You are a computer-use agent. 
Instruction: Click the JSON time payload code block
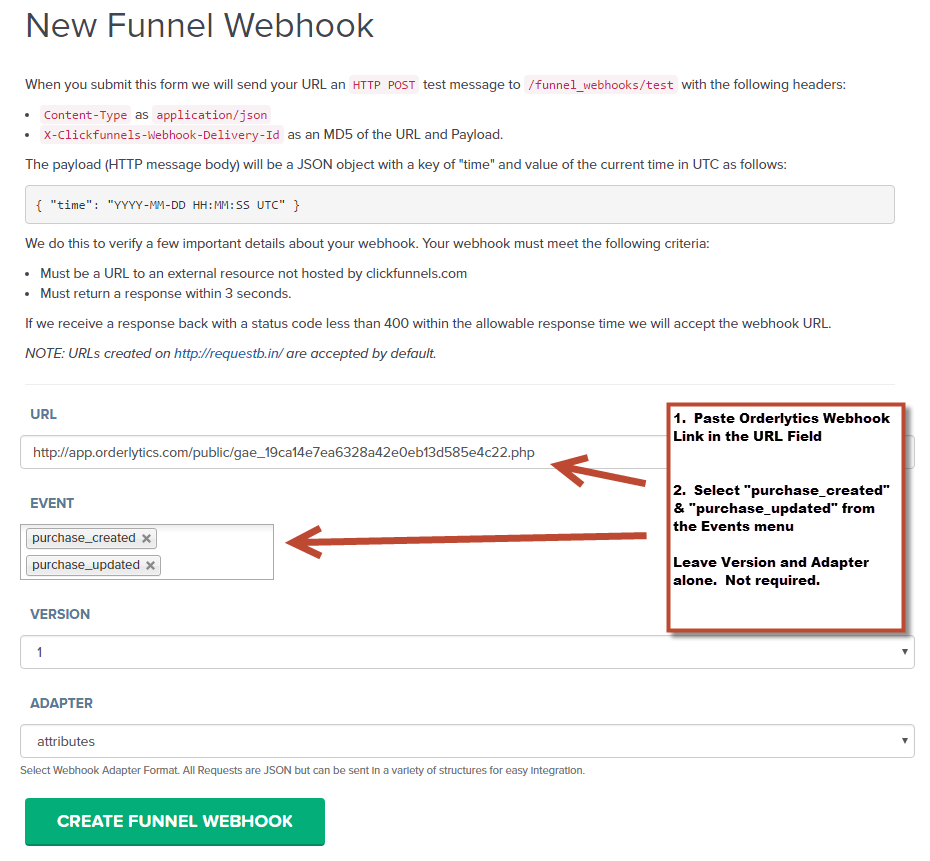click(x=460, y=205)
